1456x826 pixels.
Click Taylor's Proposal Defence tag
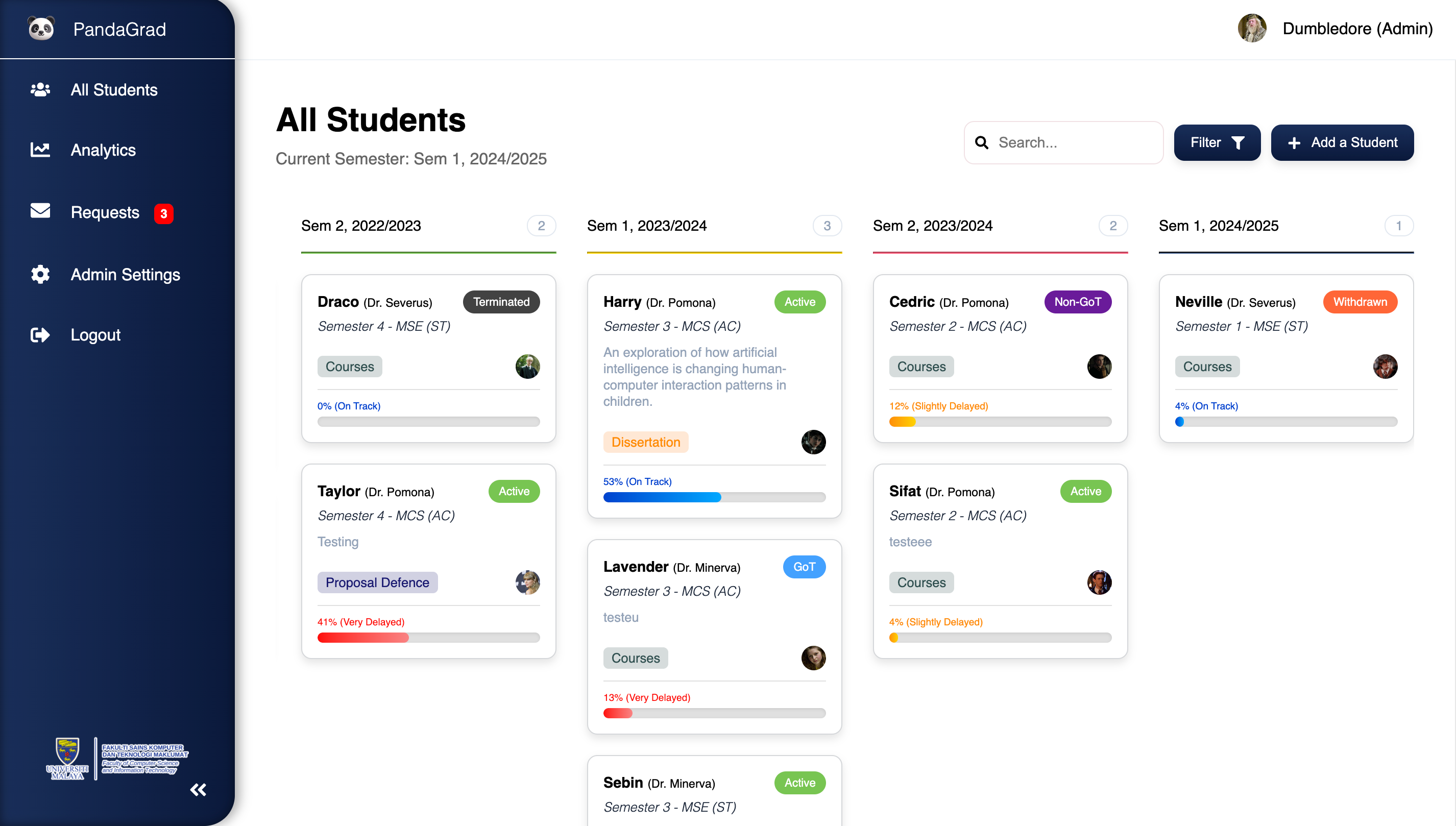pyautogui.click(x=377, y=582)
